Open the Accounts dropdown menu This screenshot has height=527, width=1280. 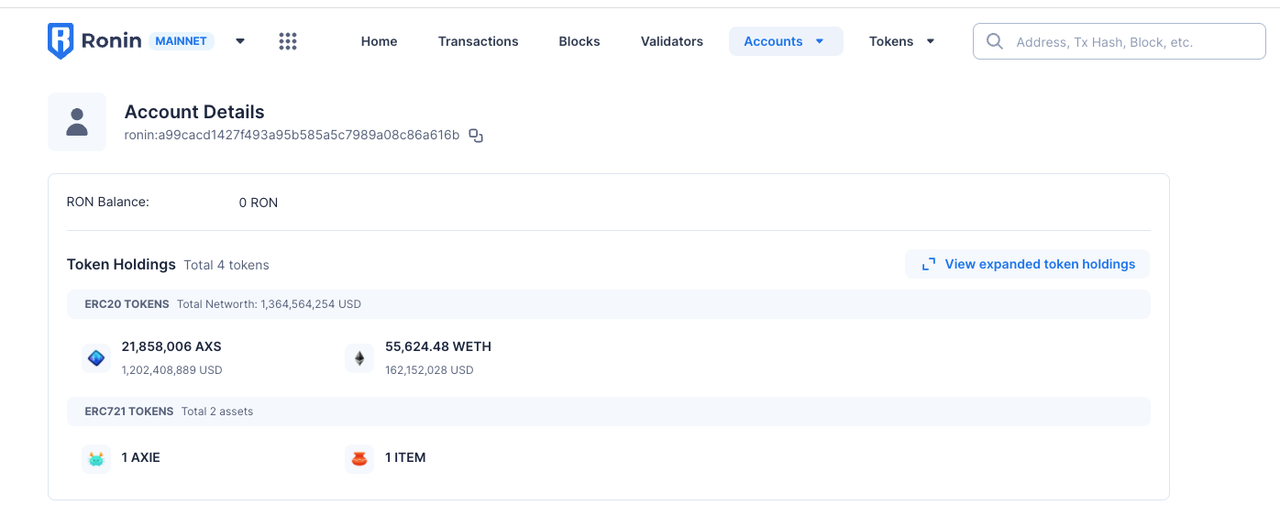785,41
